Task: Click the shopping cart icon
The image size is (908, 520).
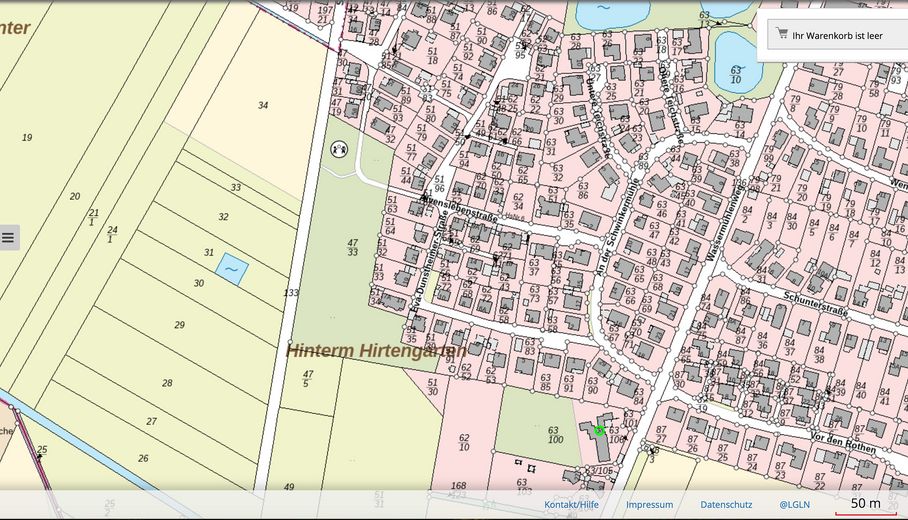Action: (x=781, y=34)
